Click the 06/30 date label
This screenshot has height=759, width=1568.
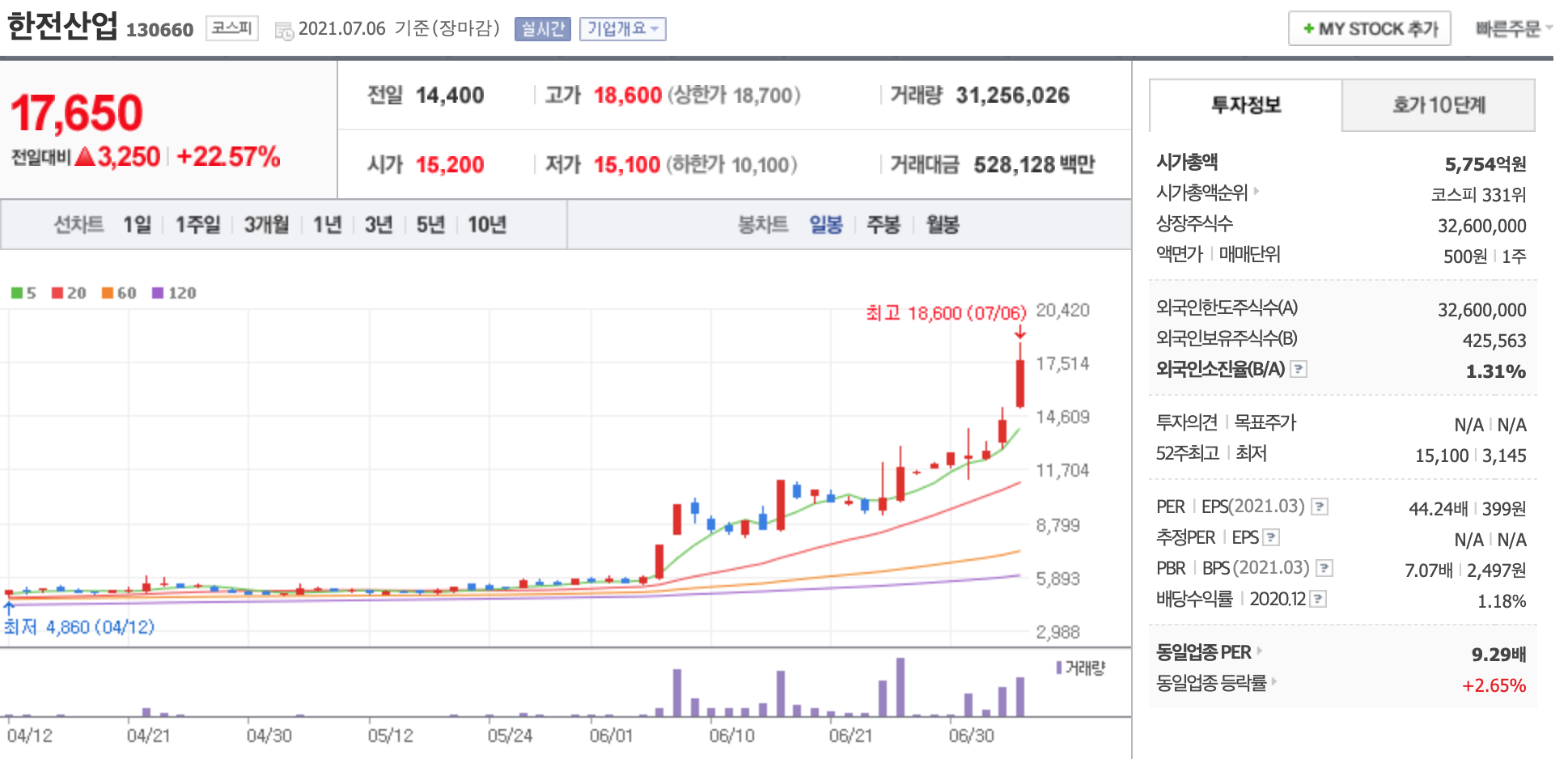point(971,736)
